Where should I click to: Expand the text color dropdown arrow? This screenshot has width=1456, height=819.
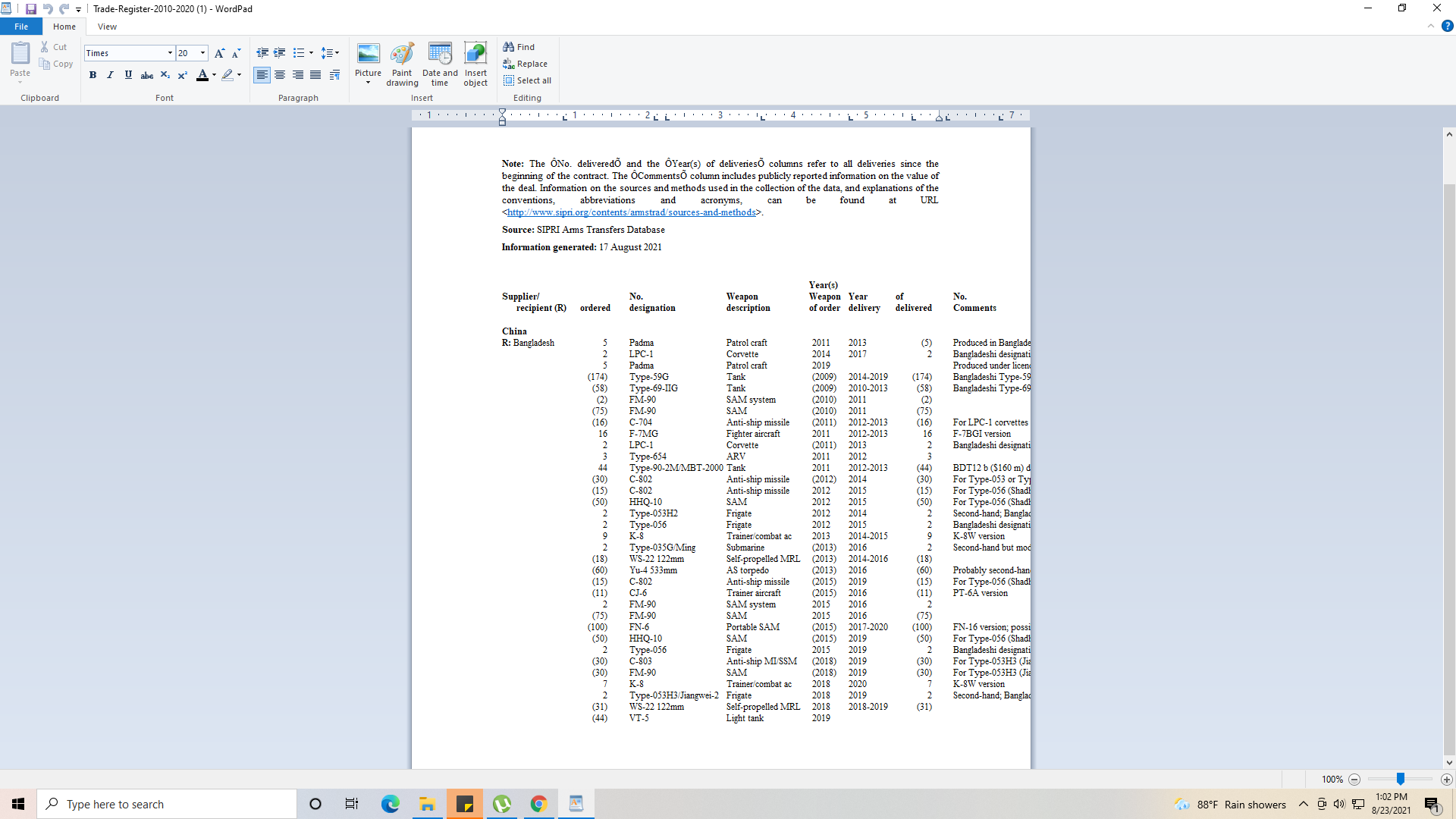(x=214, y=75)
